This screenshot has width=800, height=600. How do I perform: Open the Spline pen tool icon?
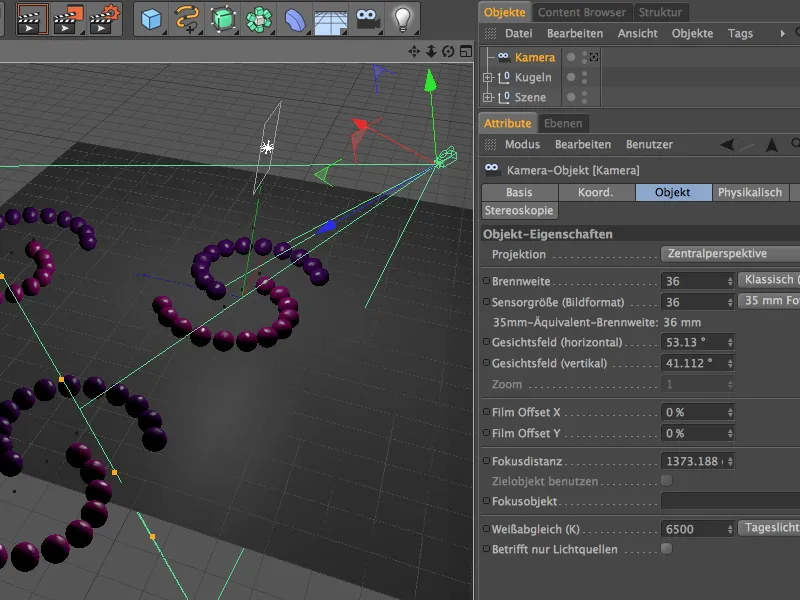pos(187,19)
